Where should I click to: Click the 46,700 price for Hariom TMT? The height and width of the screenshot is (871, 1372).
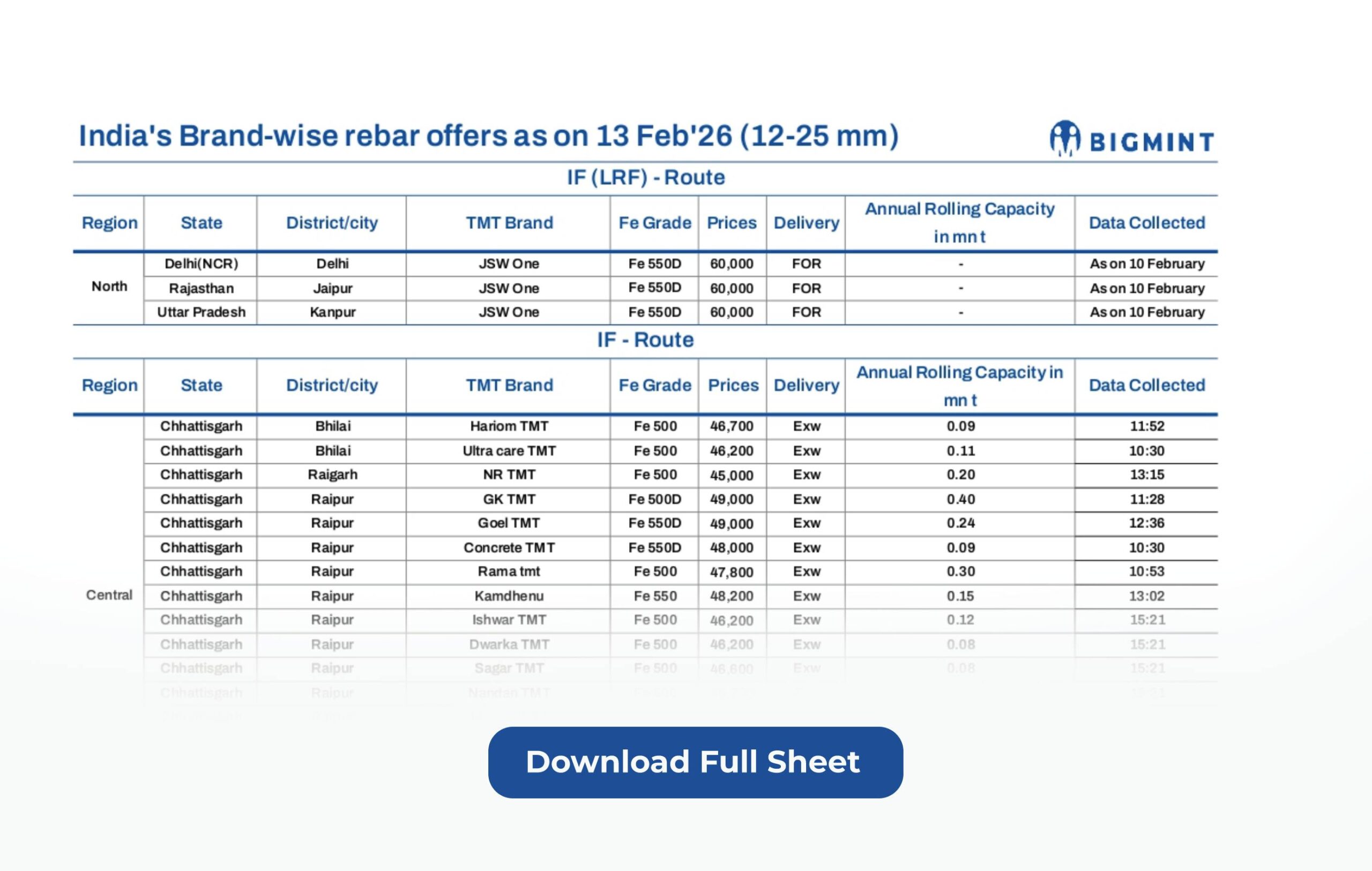[x=732, y=426]
